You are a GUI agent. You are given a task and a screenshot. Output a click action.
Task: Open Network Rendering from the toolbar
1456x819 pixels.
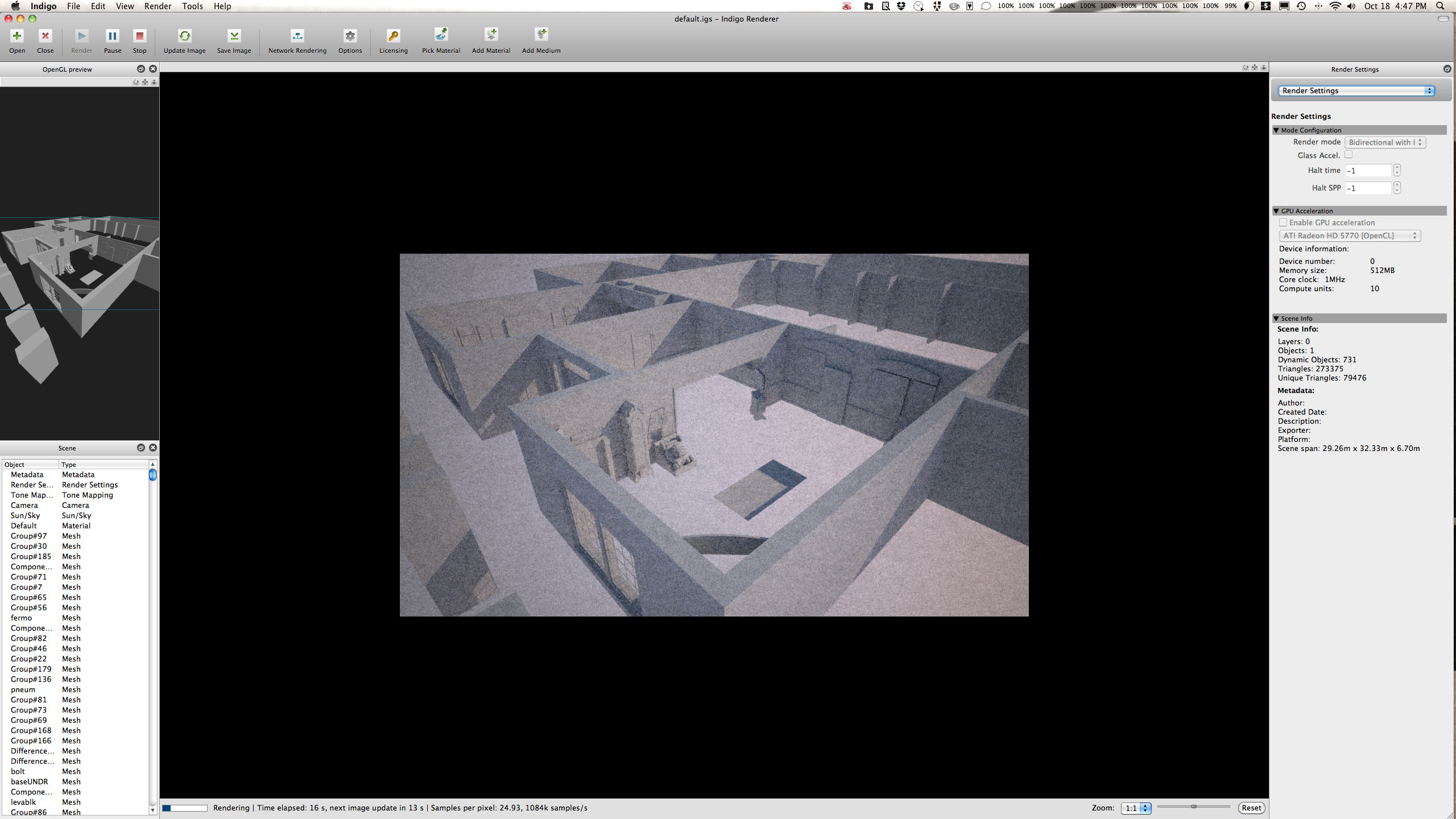tap(297, 36)
